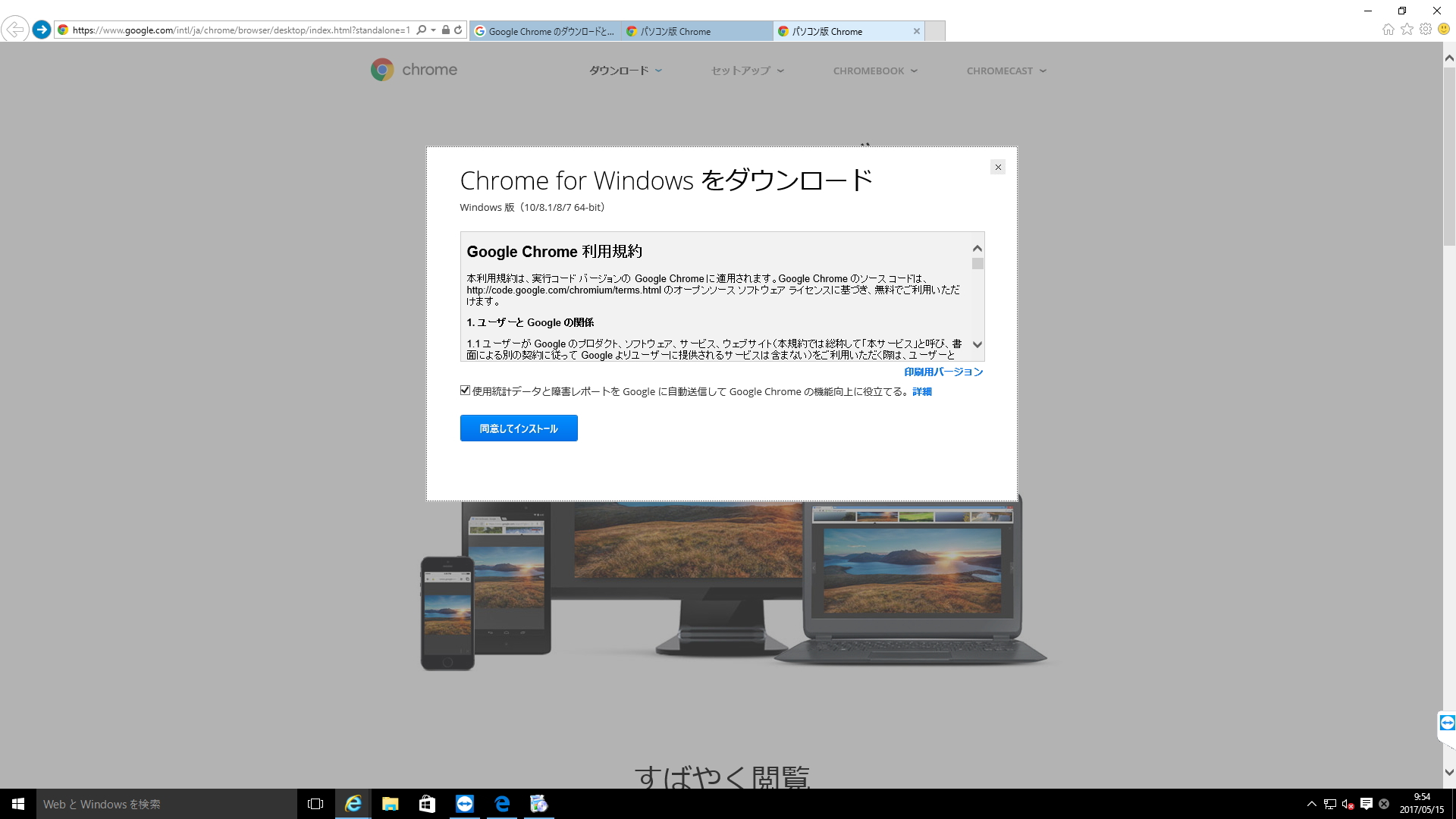This screenshot has height=819, width=1456.
Task: Open TeamViewer from the taskbar
Action: click(464, 804)
